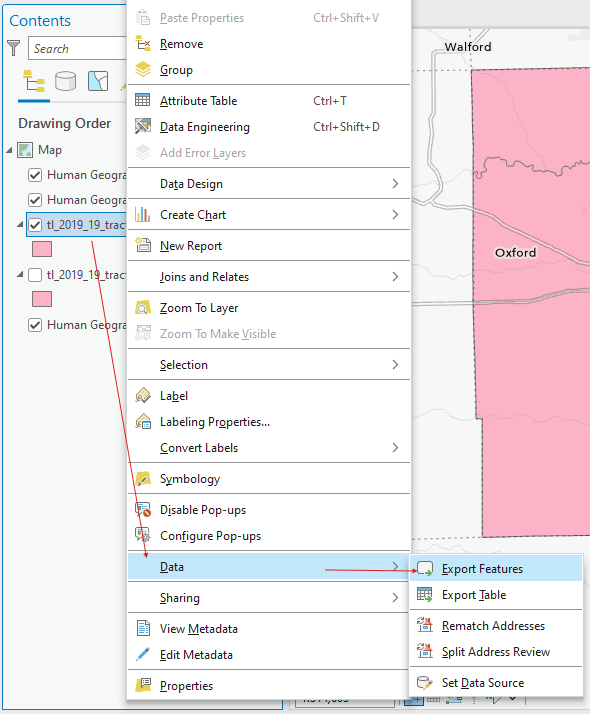Choose Export Features from the Data submenu
This screenshot has width=590, height=714.
496,569
